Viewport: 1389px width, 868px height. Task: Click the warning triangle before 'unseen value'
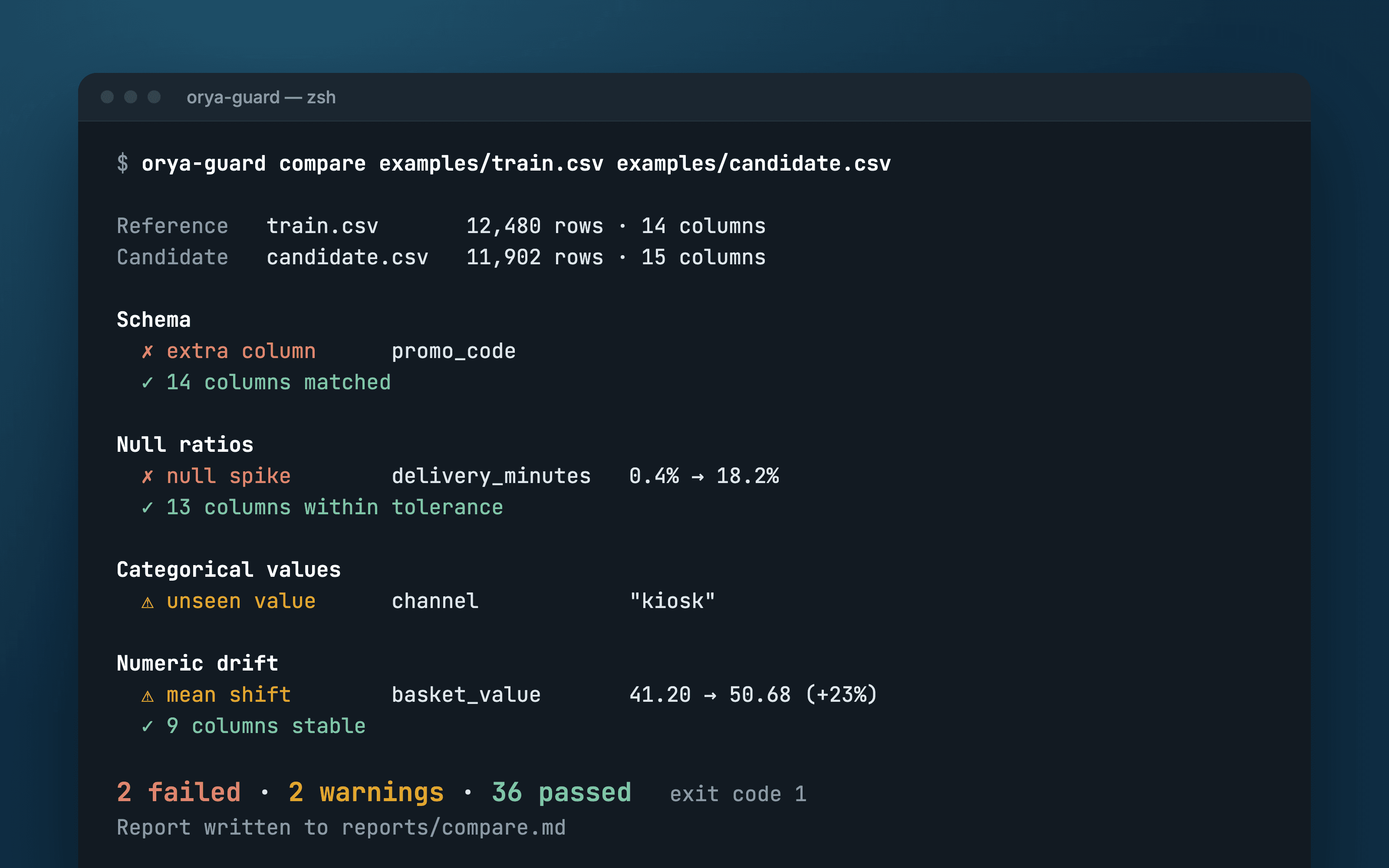click(148, 602)
